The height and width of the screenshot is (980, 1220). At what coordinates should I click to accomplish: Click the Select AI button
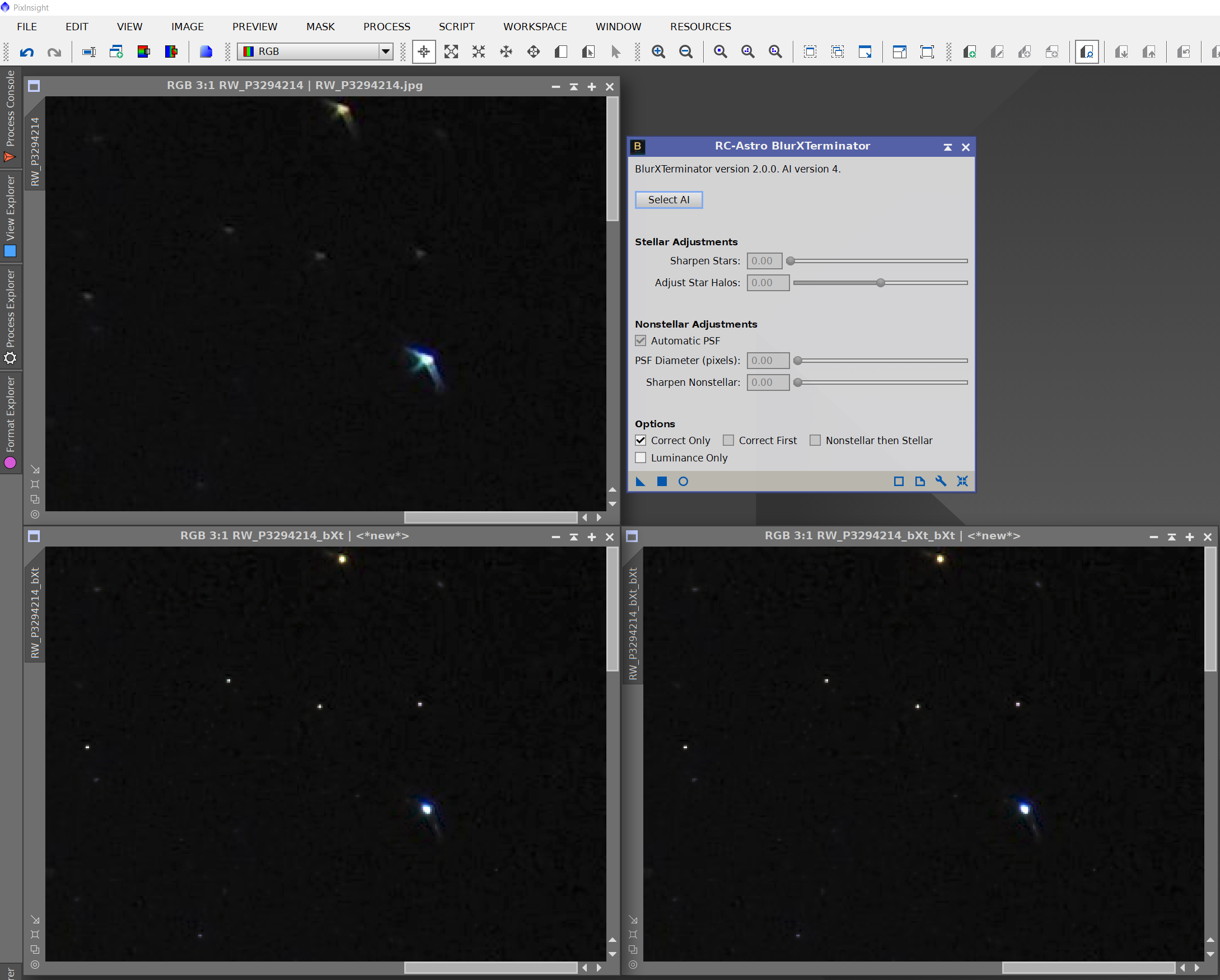tap(669, 200)
